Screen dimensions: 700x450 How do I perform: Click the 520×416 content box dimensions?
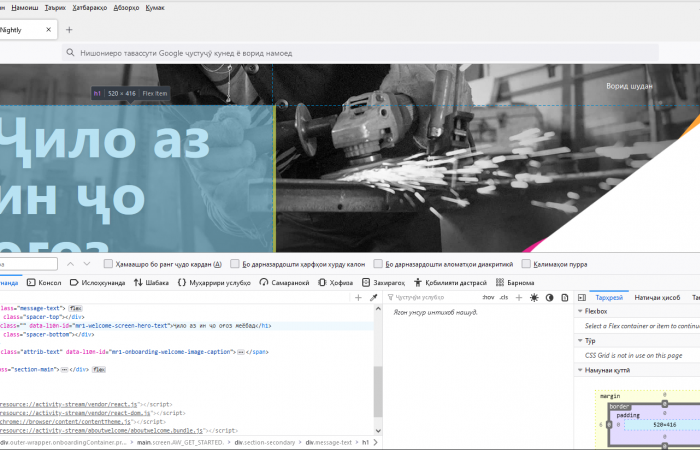coord(664,425)
